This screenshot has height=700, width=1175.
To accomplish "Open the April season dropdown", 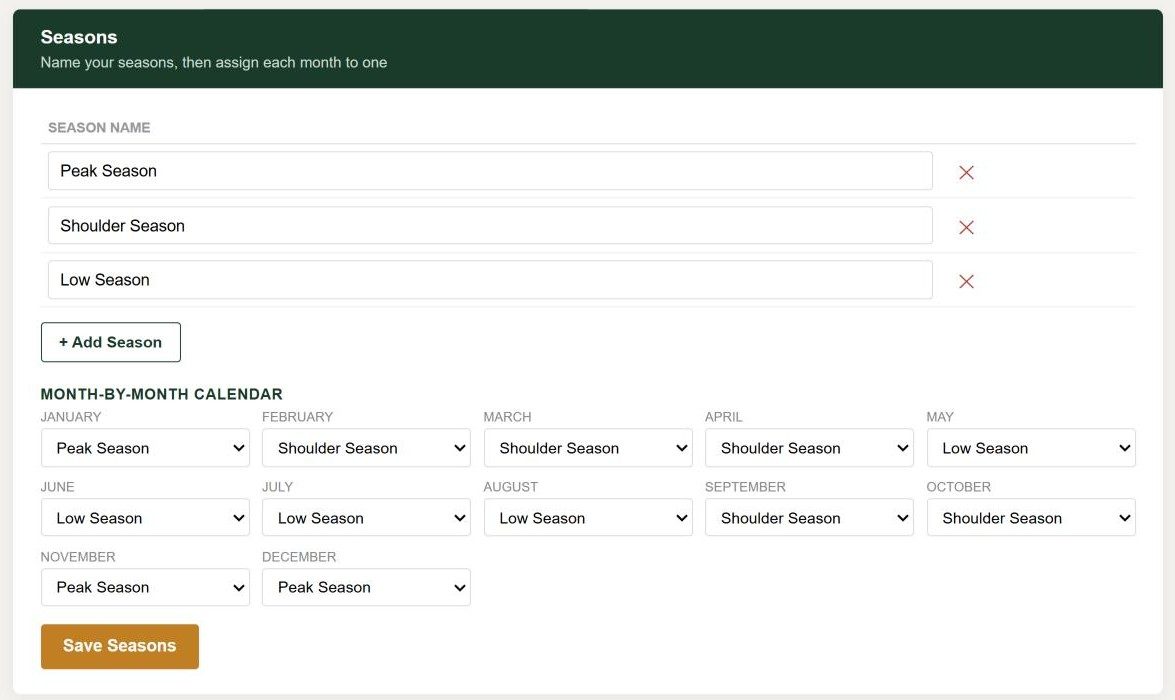I will [x=809, y=447].
